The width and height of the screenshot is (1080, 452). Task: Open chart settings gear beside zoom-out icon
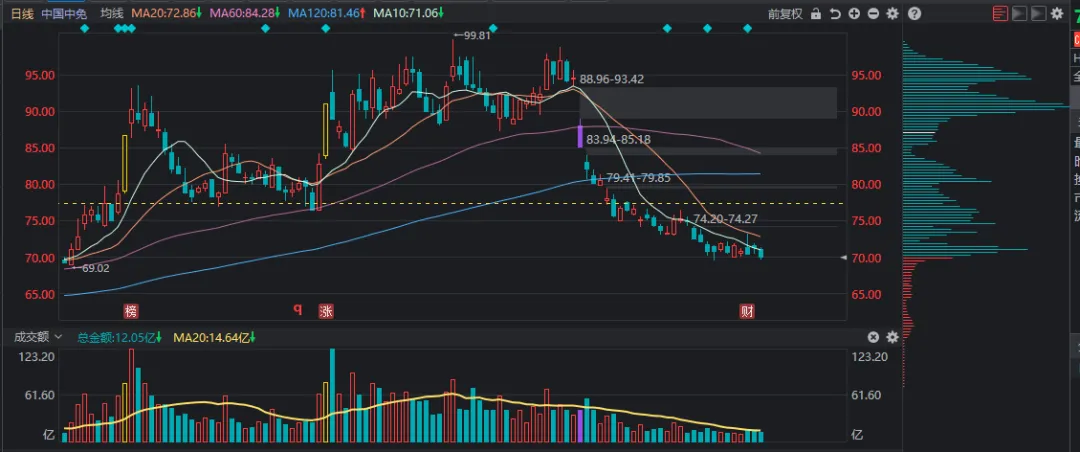click(893, 14)
